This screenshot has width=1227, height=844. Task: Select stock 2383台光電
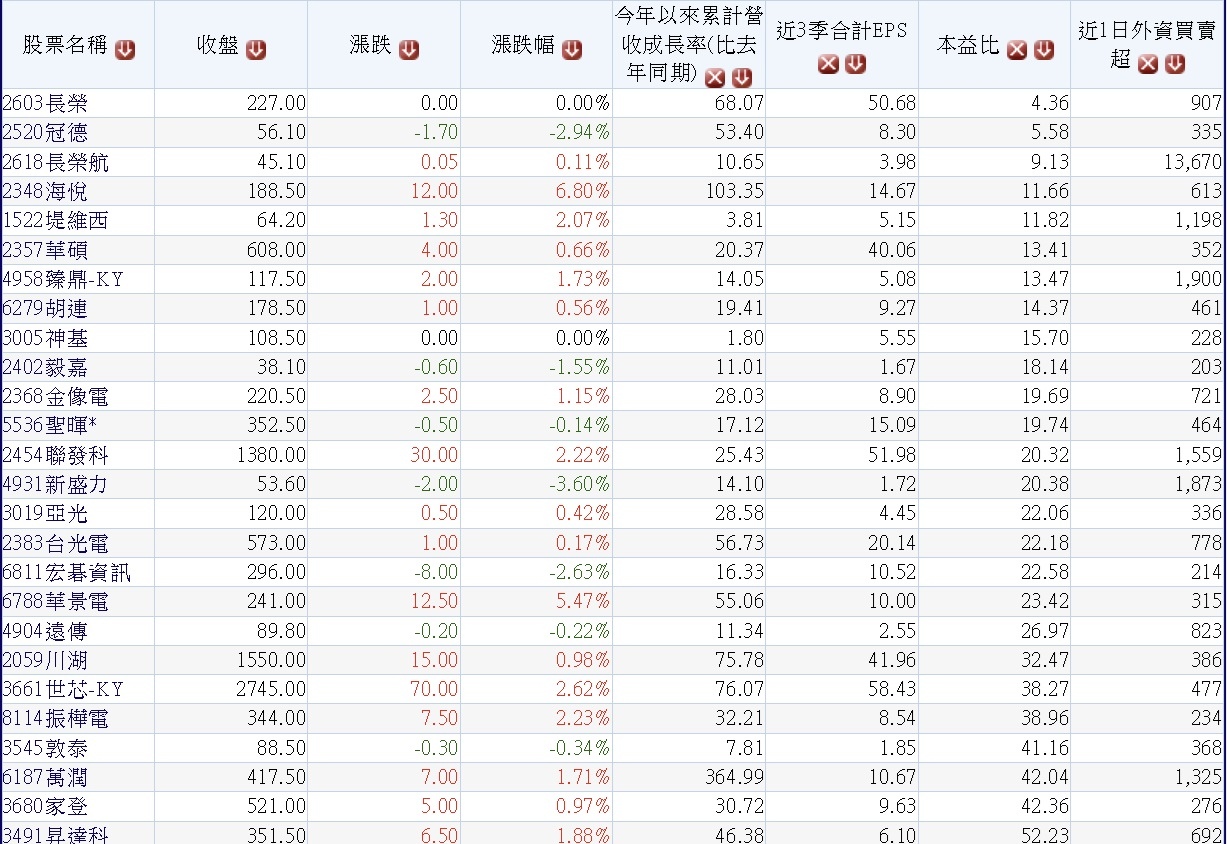point(55,543)
